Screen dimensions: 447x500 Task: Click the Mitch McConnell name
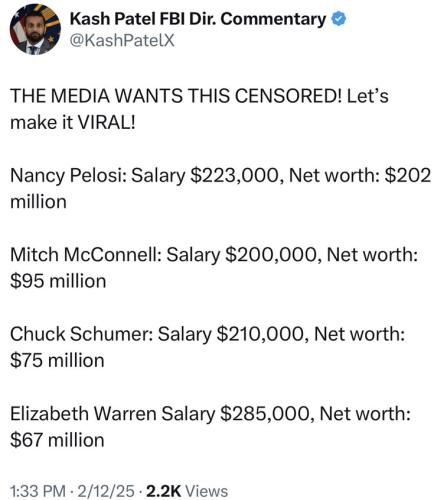[x=86, y=255]
